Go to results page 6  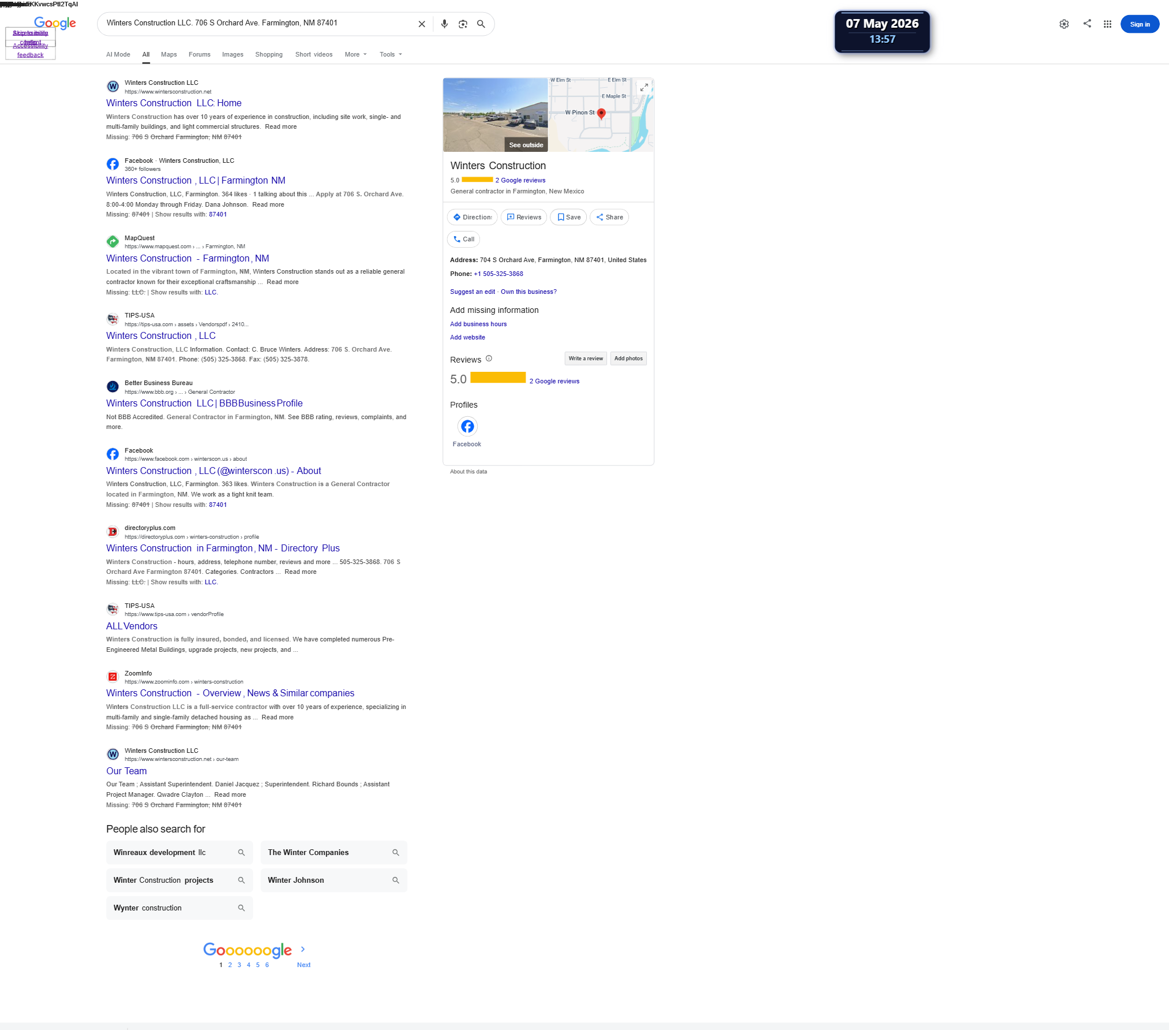click(x=267, y=965)
